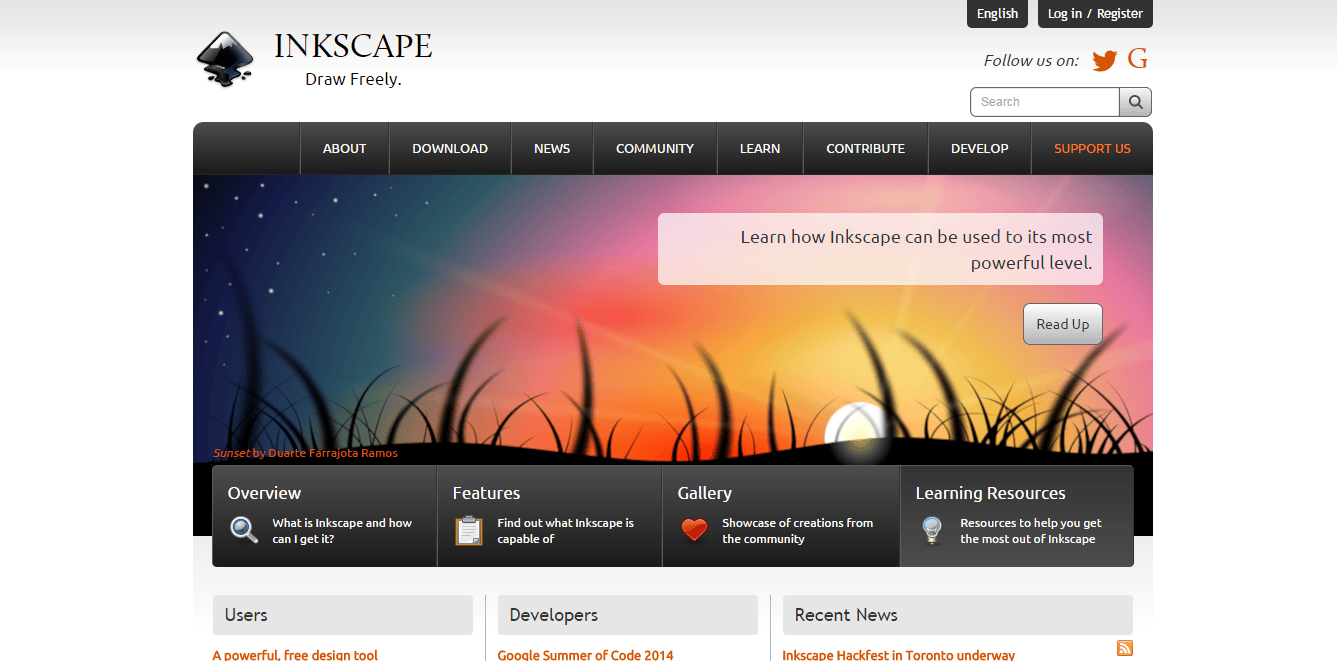This screenshot has width=1337, height=661.
Task: Open the COMMUNITY menu
Action: (x=655, y=148)
